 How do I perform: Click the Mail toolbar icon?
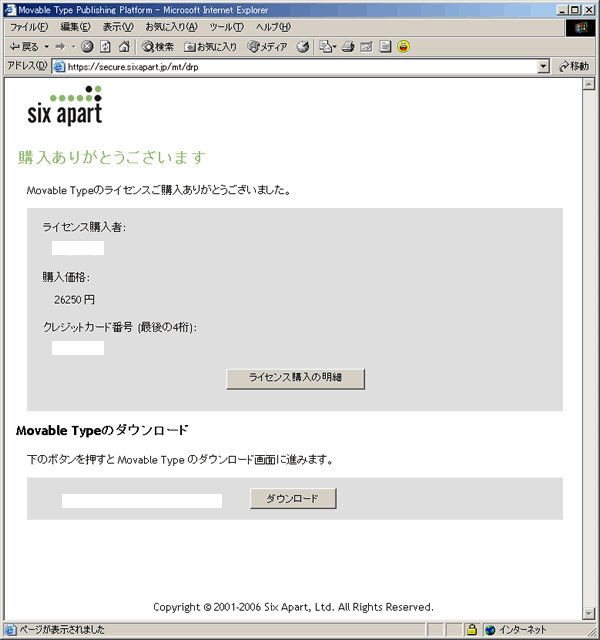(327, 47)
